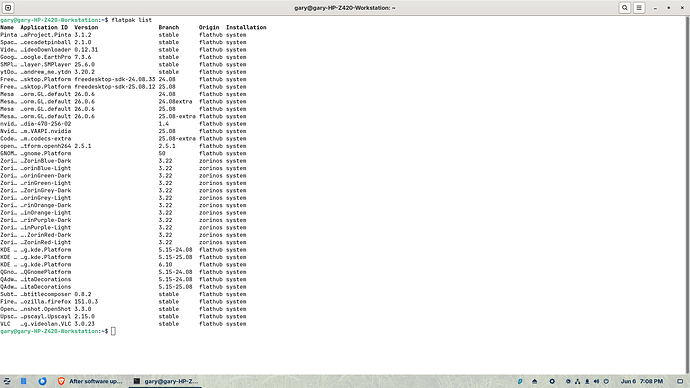The image size is (690, 388).
Task: Click version 3.3.0 in the OpenShot row
Action: 82,309
